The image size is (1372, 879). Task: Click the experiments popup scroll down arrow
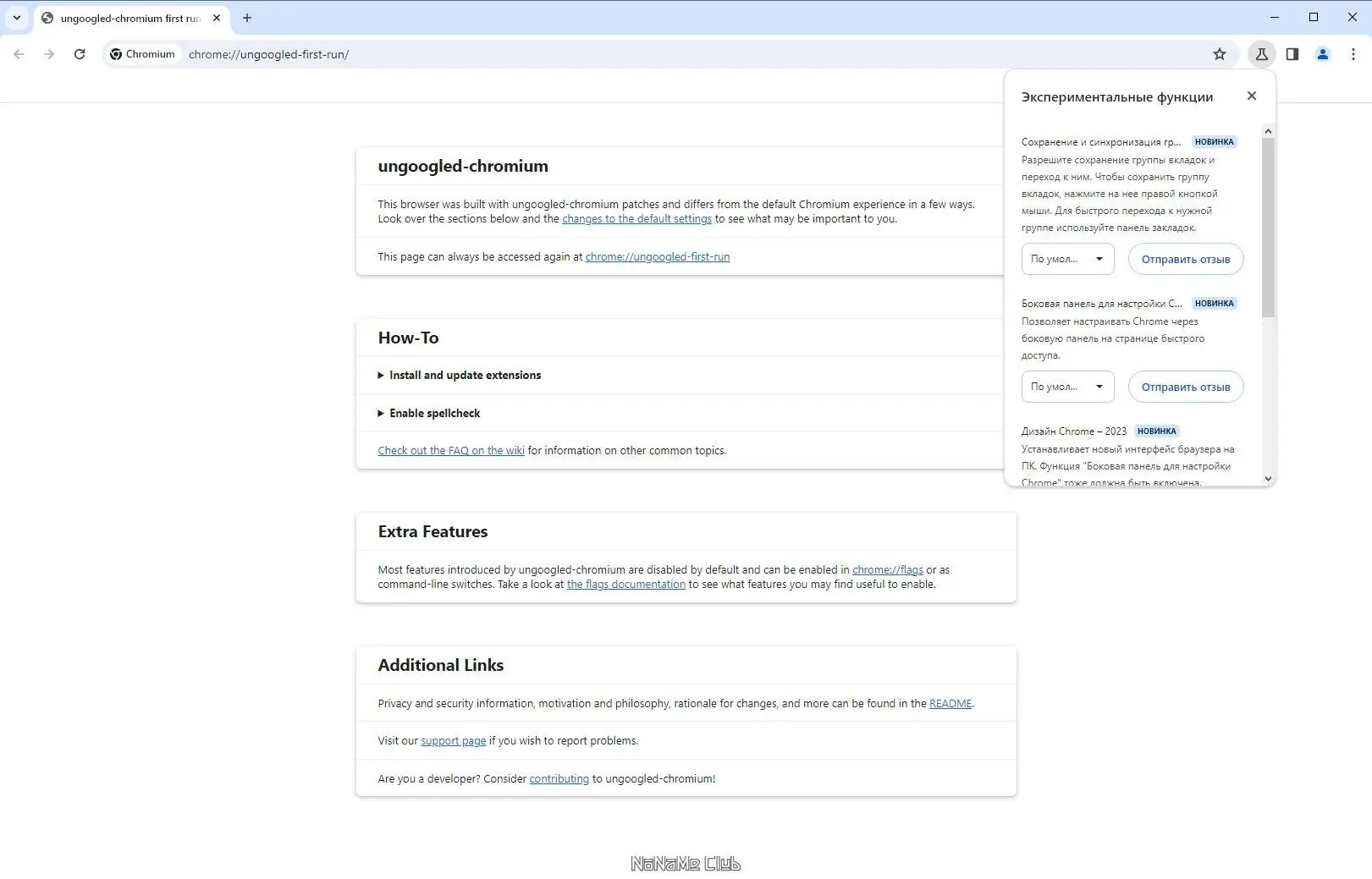click(1268, 479)
